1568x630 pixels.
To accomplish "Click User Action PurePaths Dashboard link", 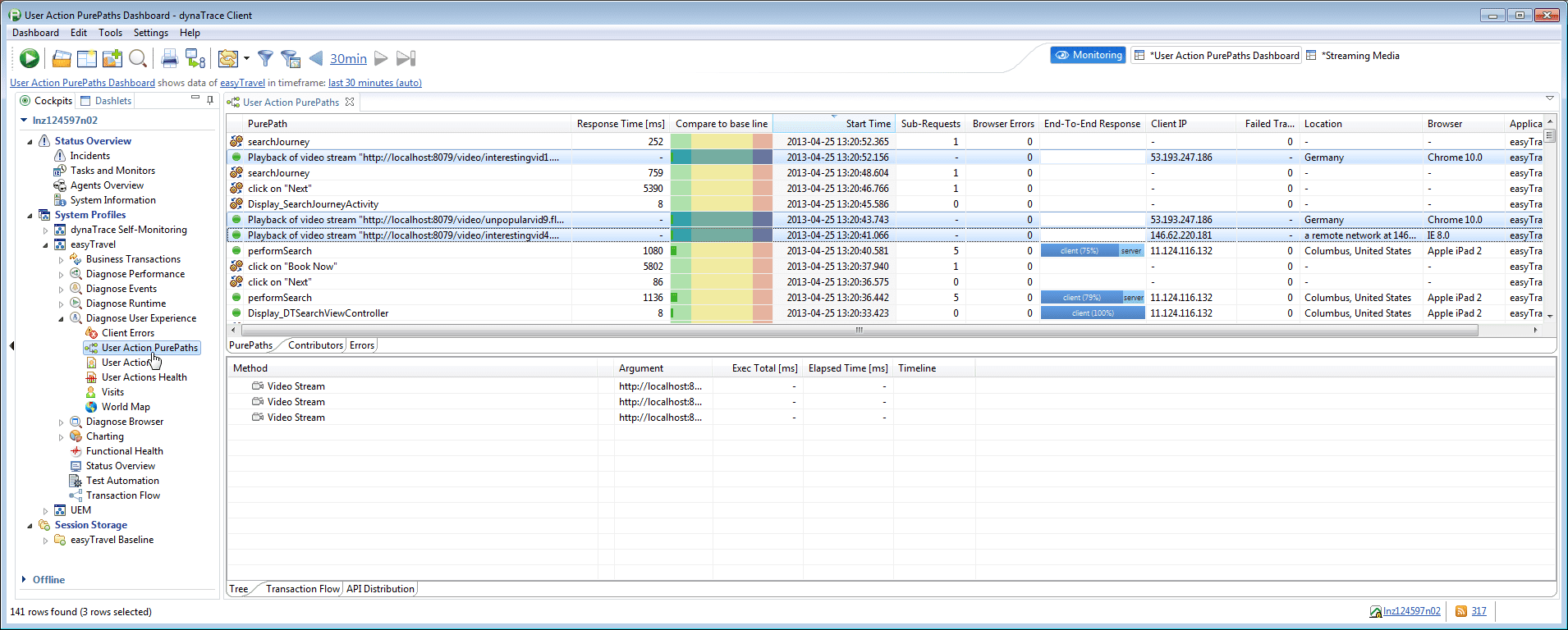I will point(82,83).
